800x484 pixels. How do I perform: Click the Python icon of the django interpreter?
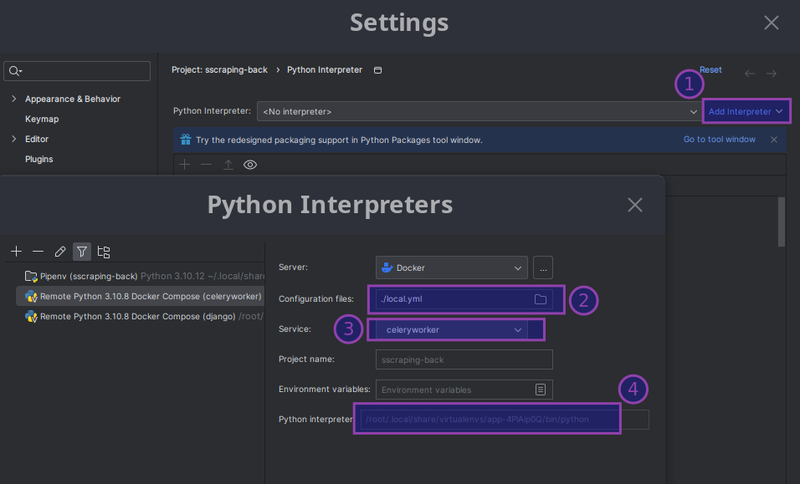[x=31, y=316]
